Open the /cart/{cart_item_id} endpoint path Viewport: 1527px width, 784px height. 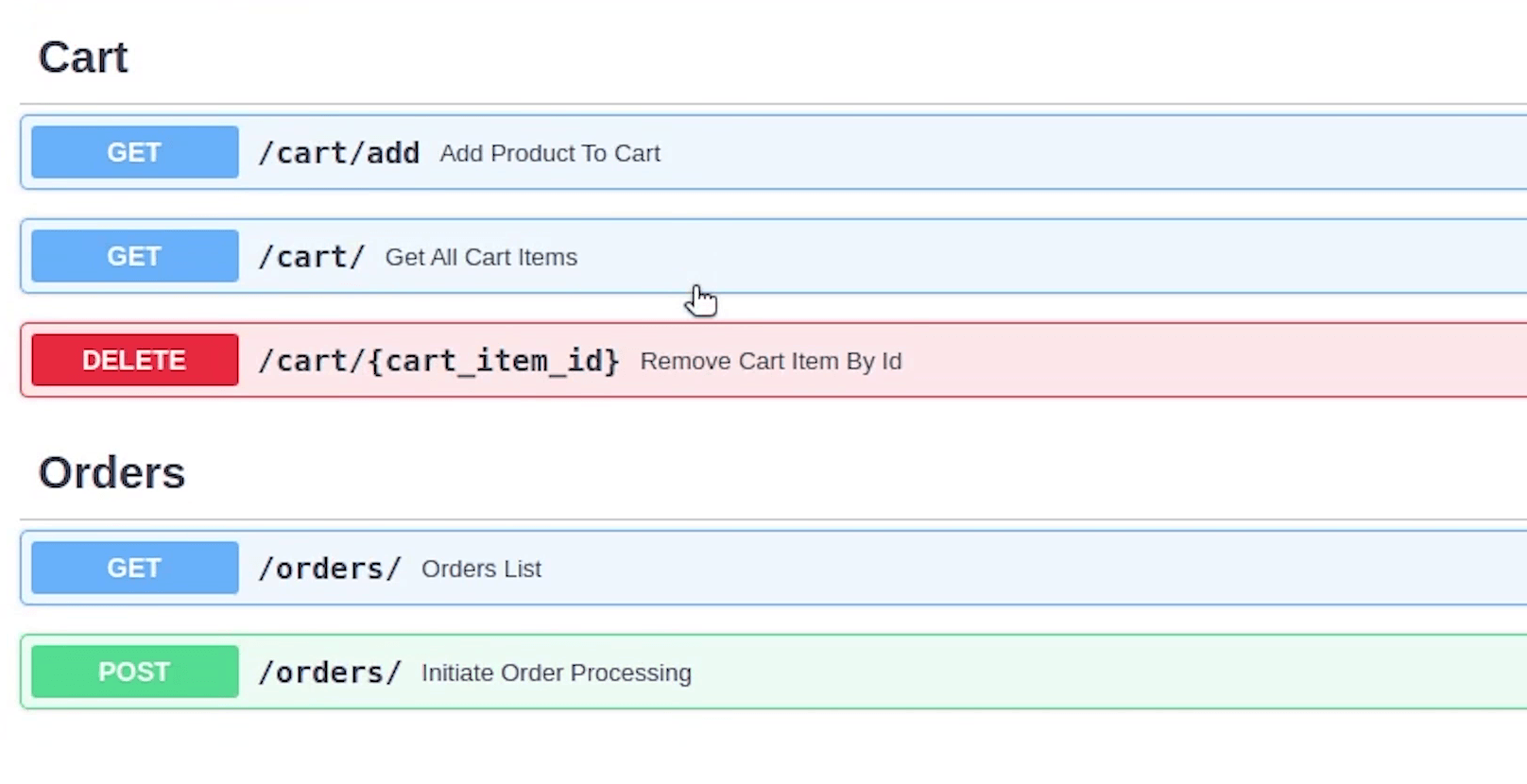click(438, 361)
